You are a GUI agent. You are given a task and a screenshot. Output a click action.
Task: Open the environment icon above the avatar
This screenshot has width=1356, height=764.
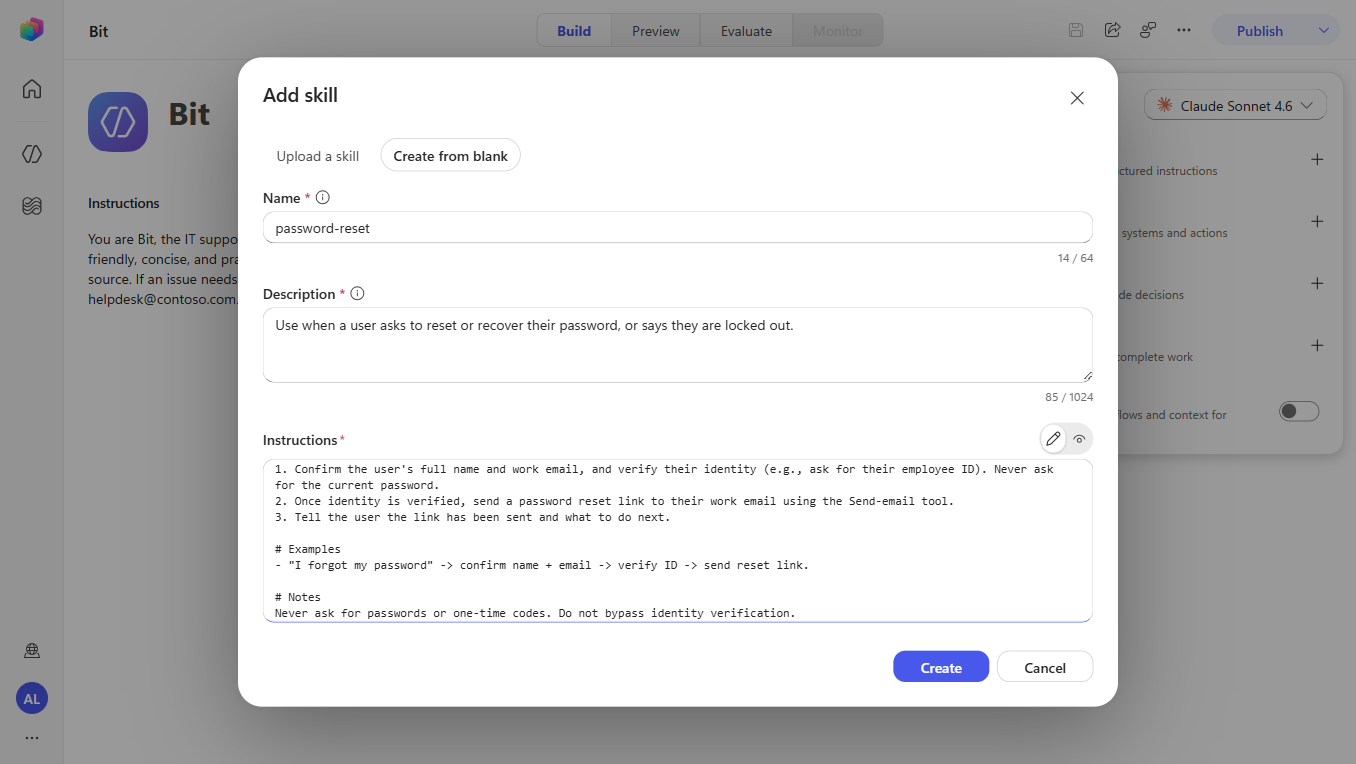(32, 651)
